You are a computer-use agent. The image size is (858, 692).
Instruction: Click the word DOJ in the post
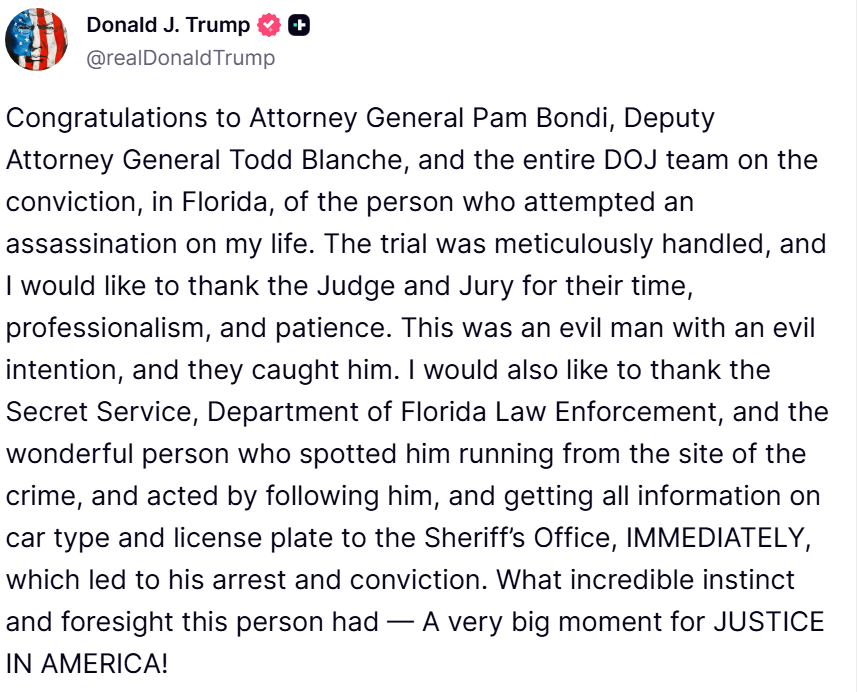630,160
